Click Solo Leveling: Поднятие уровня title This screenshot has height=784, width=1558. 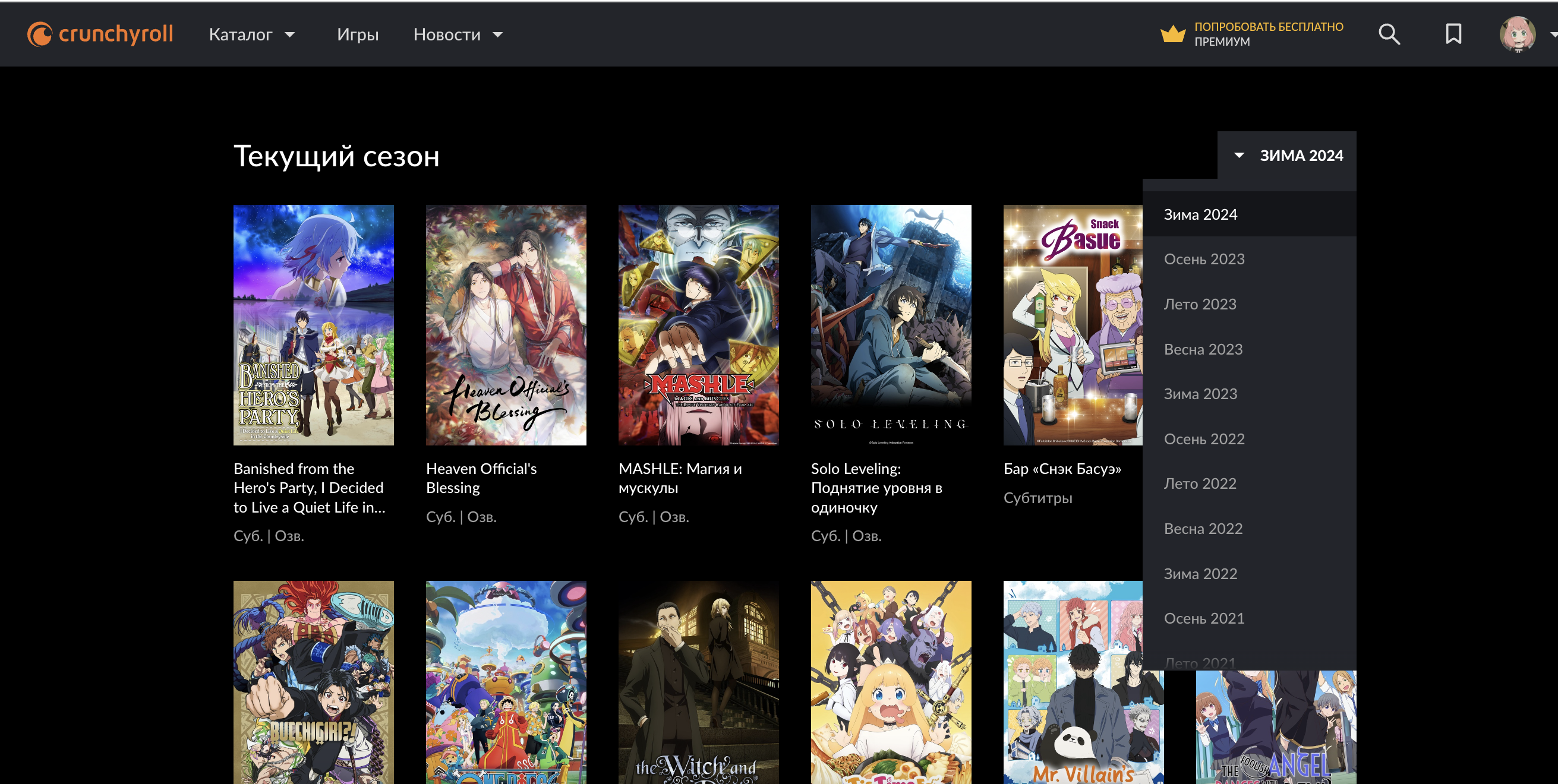(876, 488)
